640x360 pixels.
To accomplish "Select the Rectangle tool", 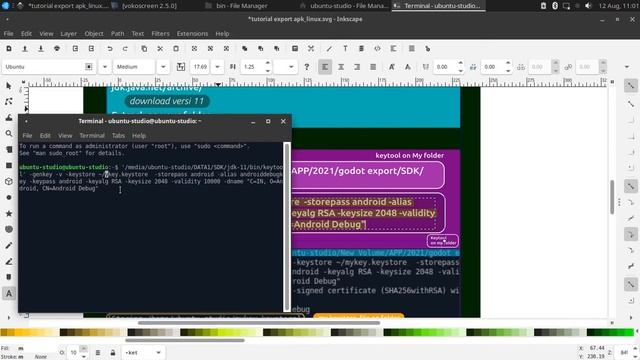I will (x=9, y=165).
